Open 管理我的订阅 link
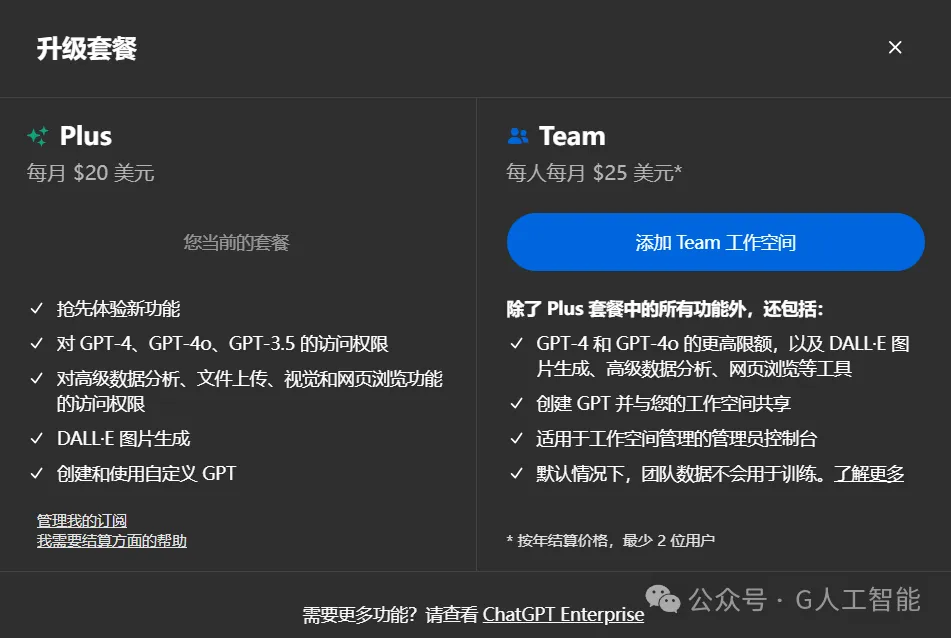The height and width of the screenshot is (638, 951). click(82, 520)
